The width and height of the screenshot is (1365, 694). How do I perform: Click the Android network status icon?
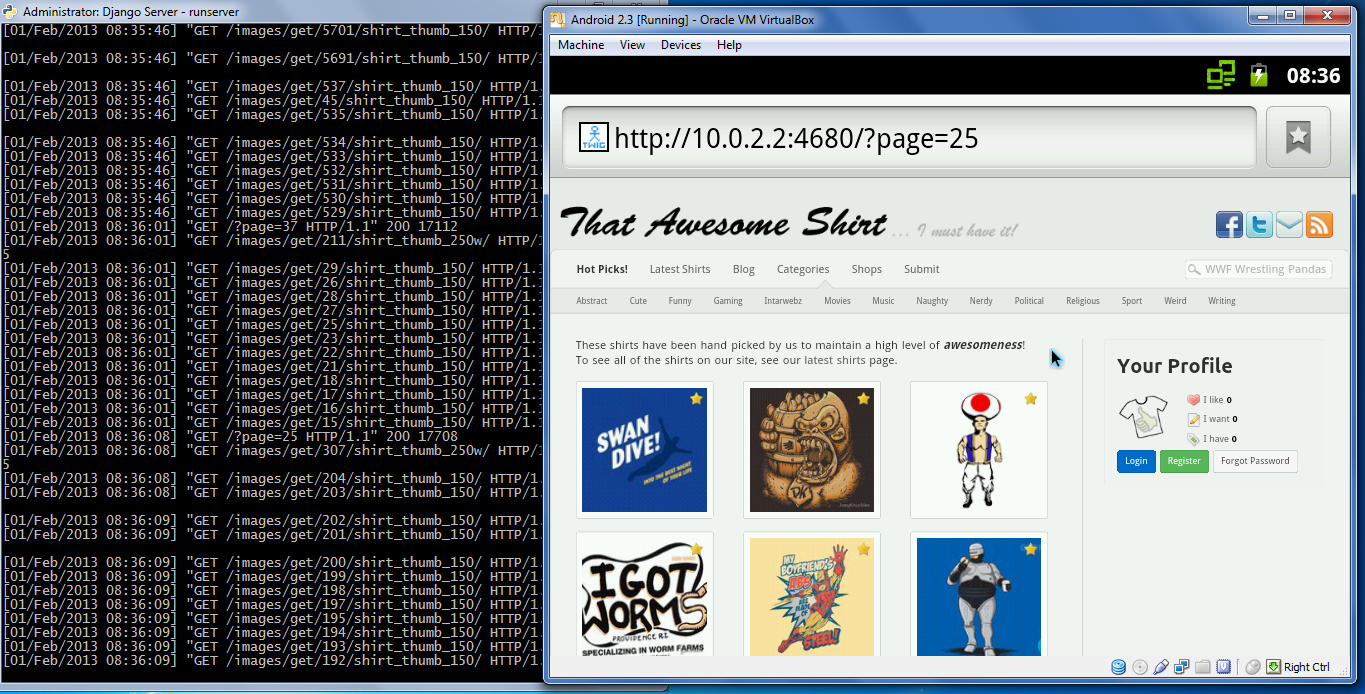1221,75
